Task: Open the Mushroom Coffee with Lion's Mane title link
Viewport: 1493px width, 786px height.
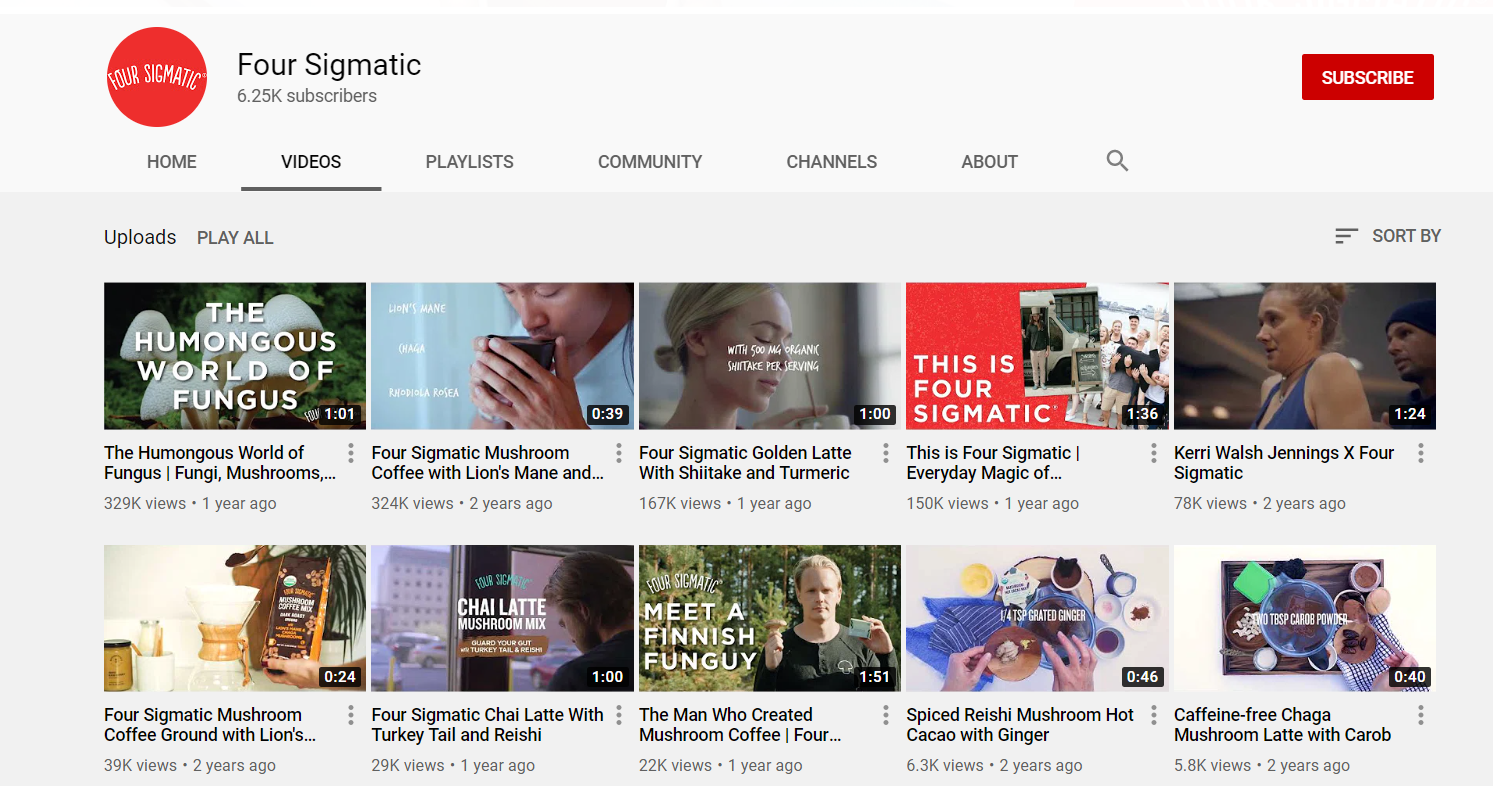Action: 486,463
